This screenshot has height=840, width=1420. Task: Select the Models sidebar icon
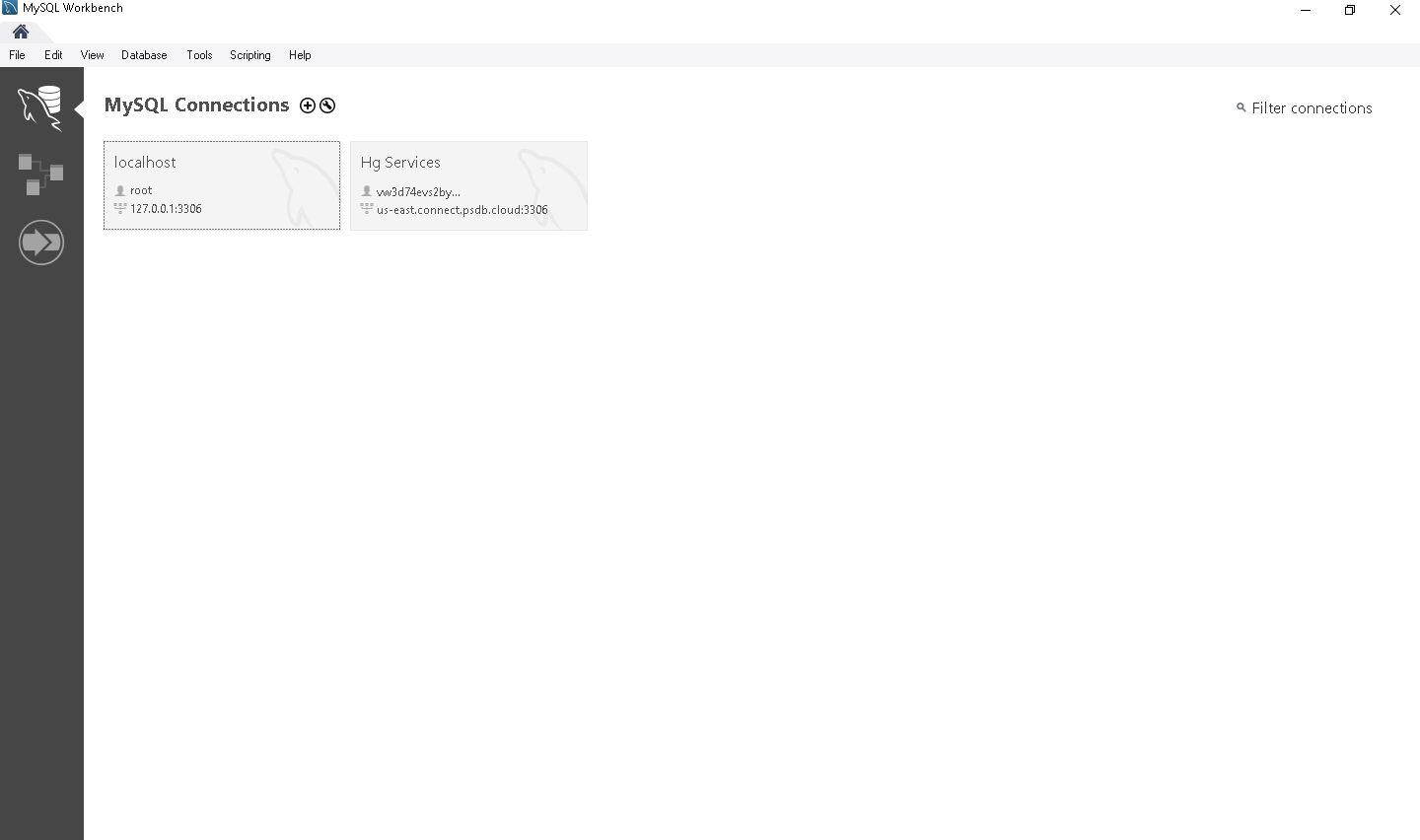point(41,173)
